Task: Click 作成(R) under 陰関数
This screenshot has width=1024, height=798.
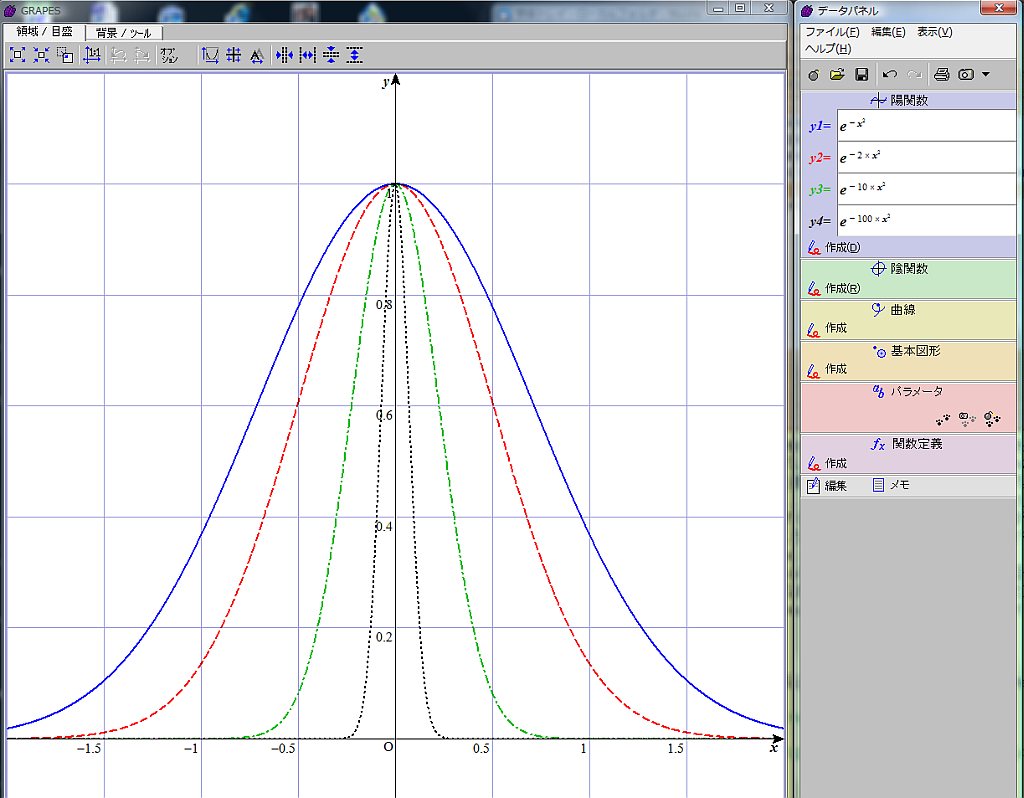Action: (841, 288)
